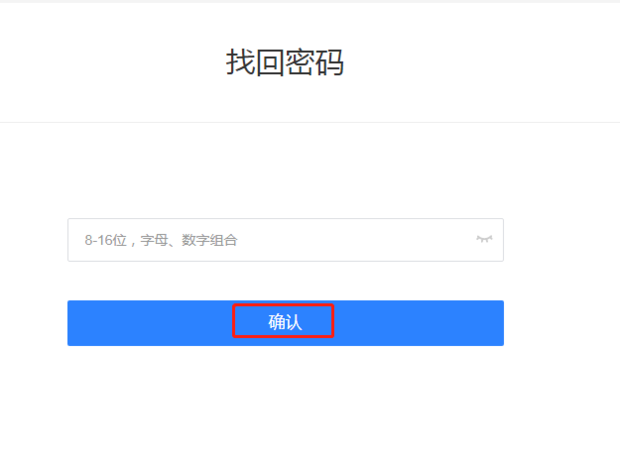Viewport: 620px width, 460px height.
Task: Submit the form via the 确认 label
Action: pos(285,322)
